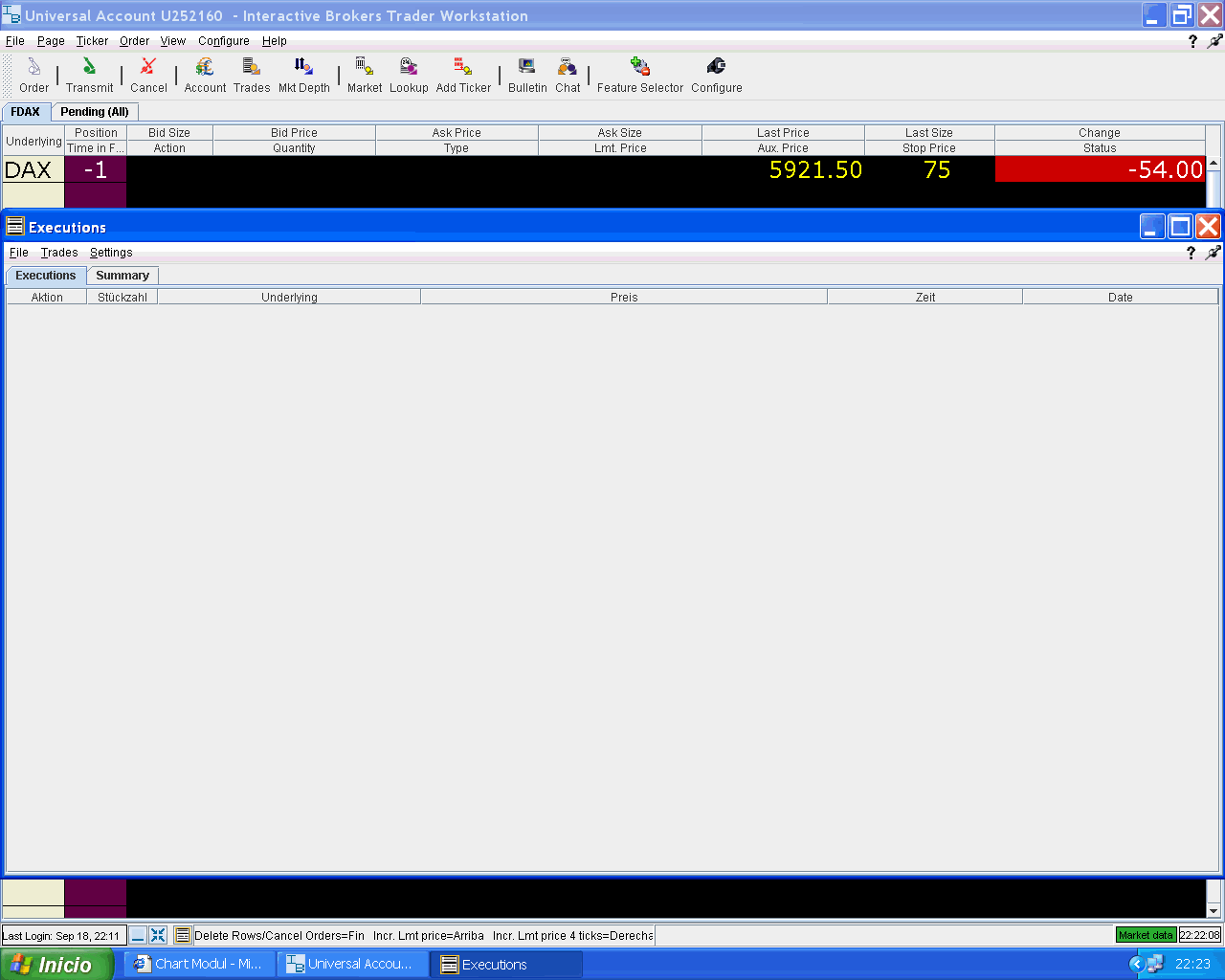
Task: Select the Executions tab inside the Executions window
Action: click(46, 276)
